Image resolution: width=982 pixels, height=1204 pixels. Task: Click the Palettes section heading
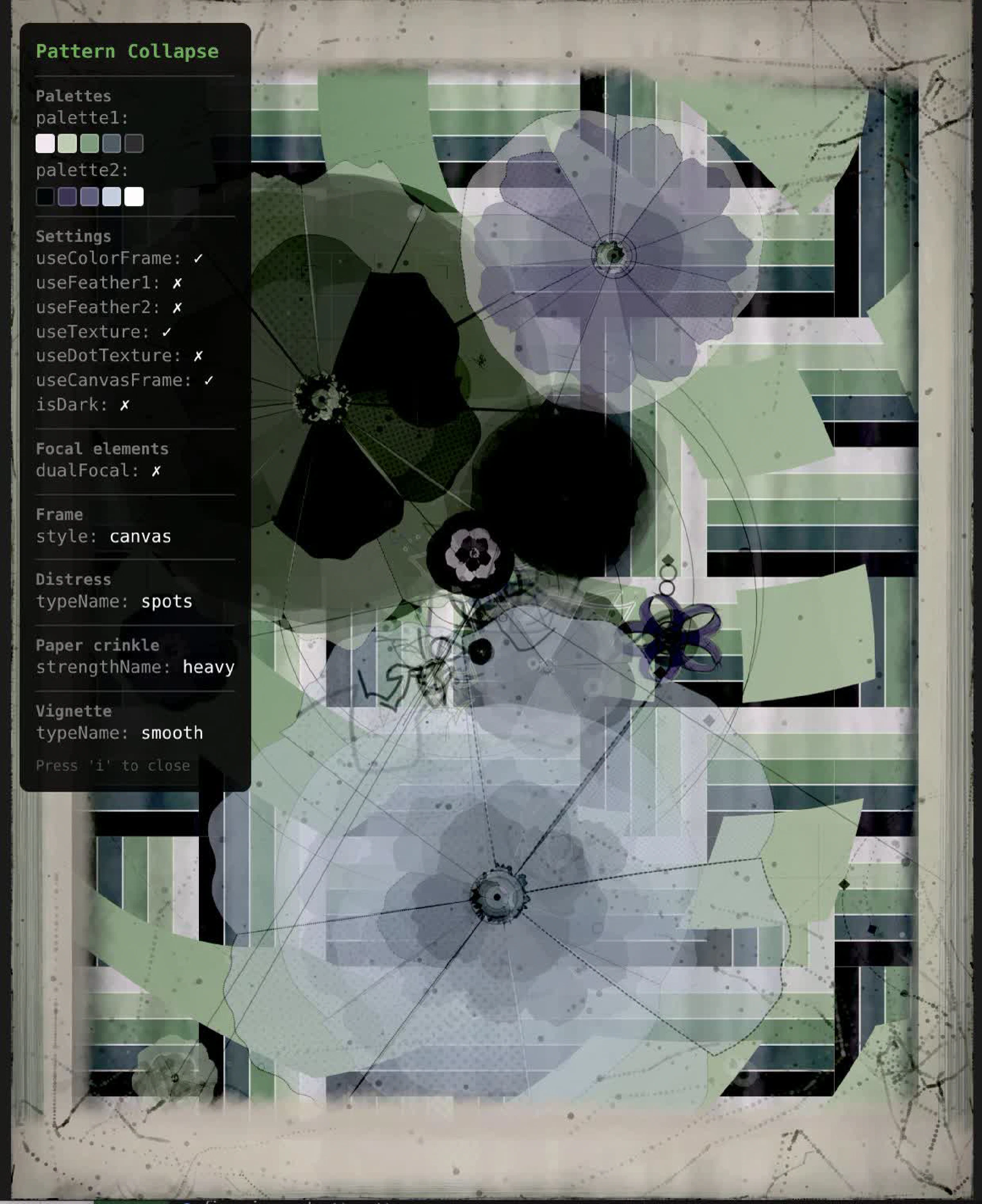[74, 96]
